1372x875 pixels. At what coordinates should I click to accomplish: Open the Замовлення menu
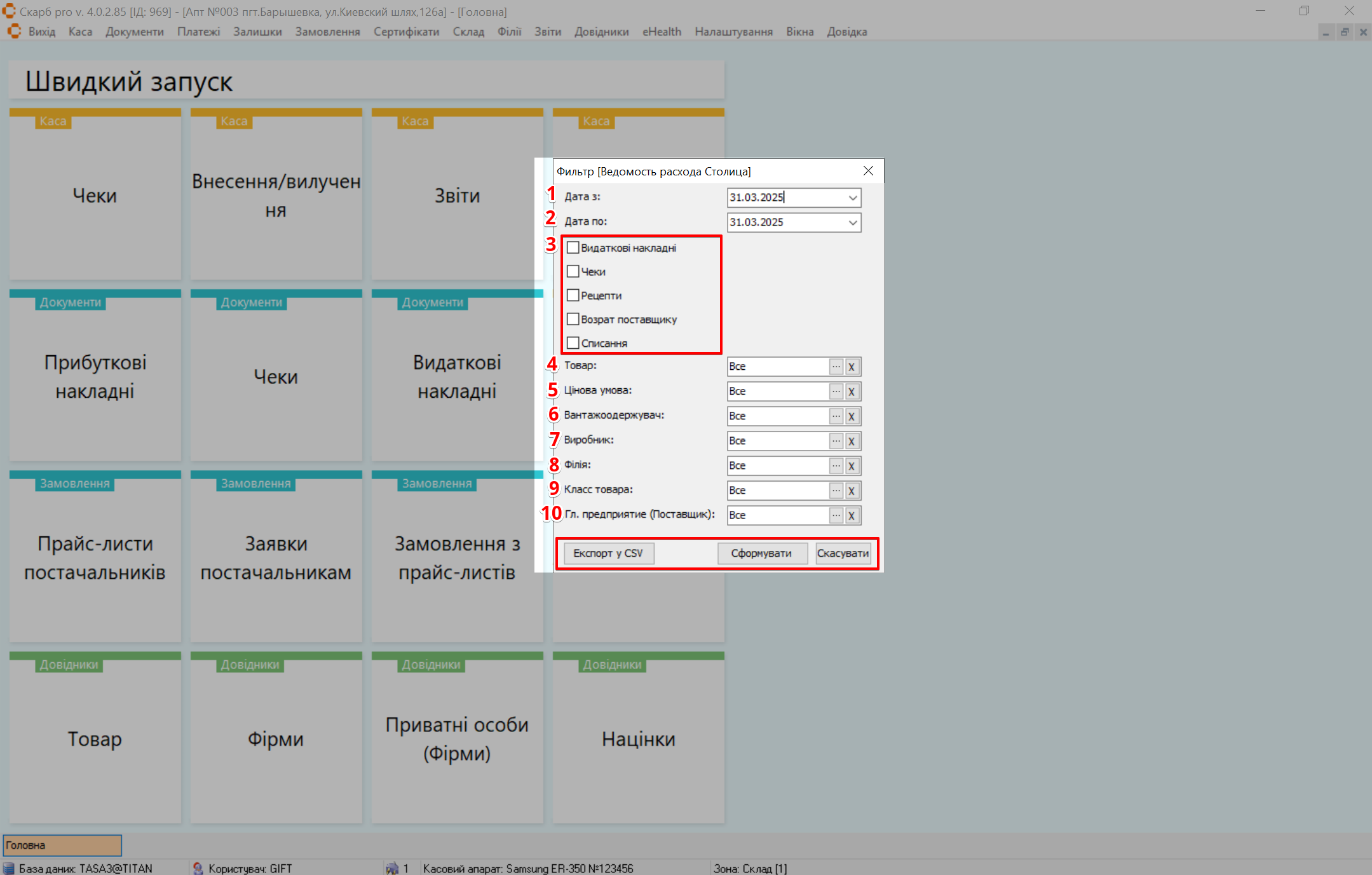(327, 32)
